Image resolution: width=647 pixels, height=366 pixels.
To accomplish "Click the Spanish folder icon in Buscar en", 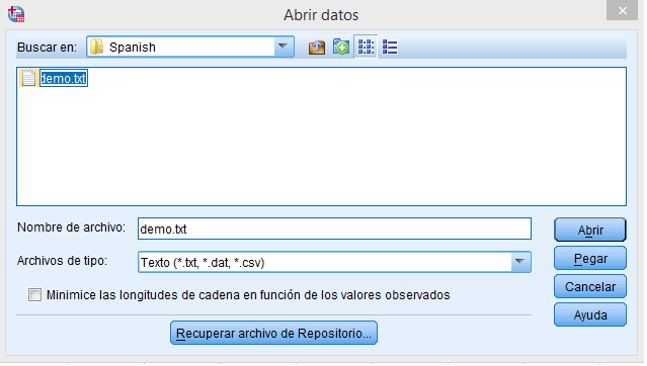I will coord(97,47).
